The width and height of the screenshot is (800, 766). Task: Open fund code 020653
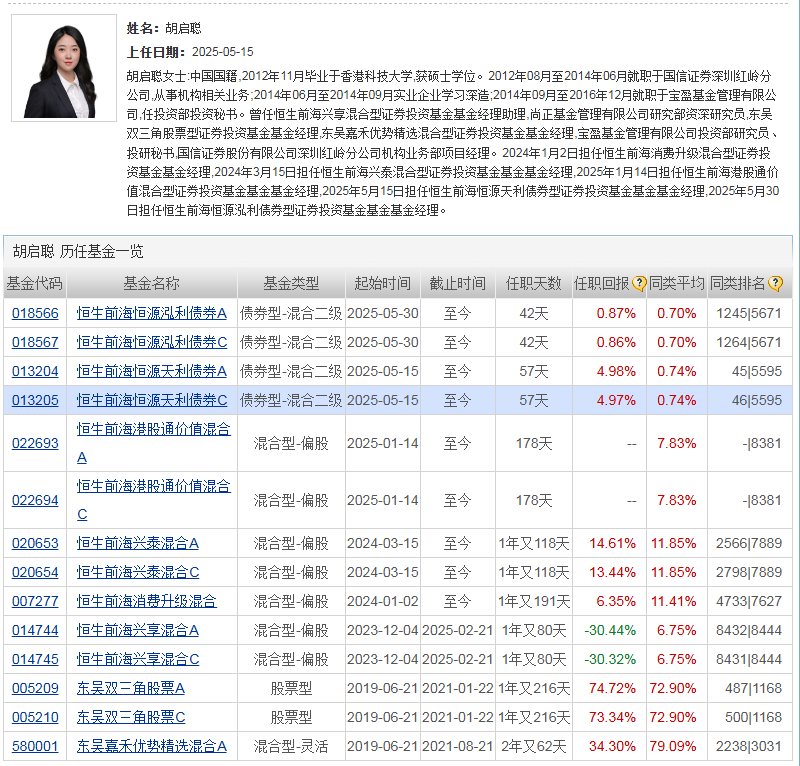[35, 543]
